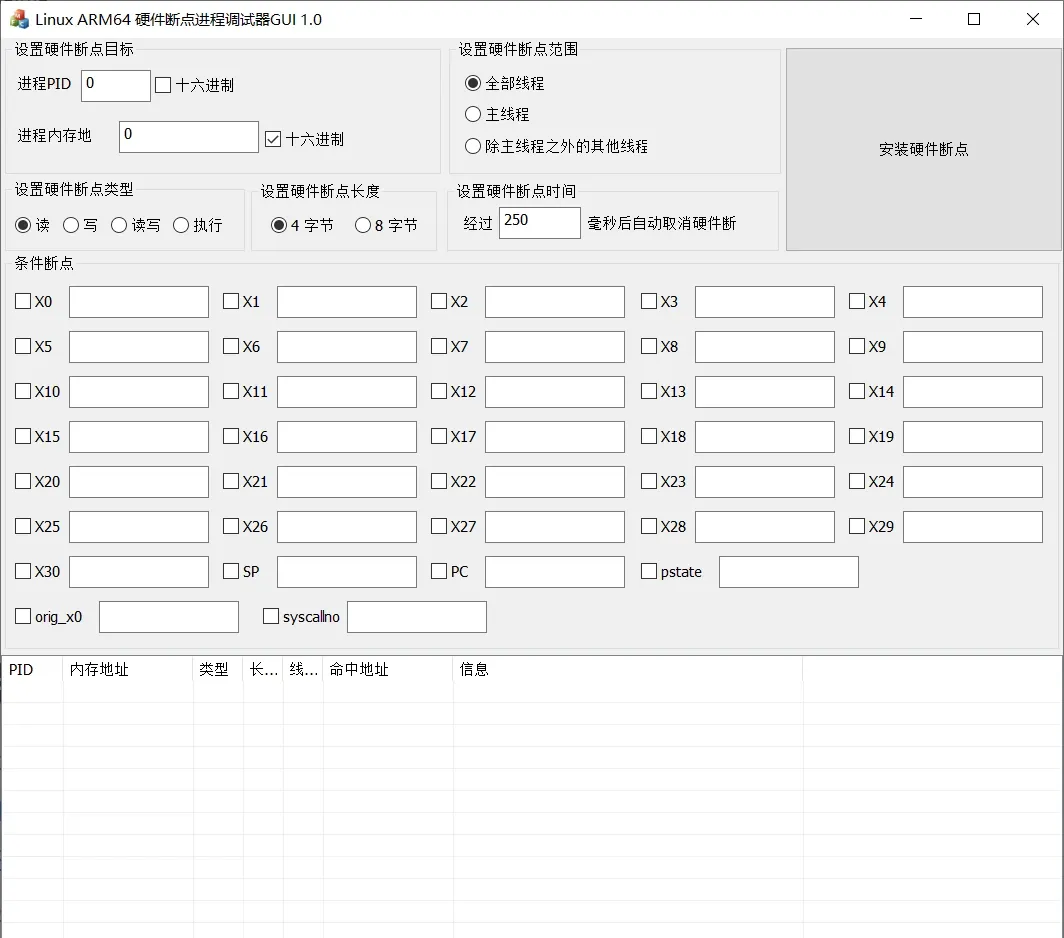Click the 内存地址 column header
Screen dimensions: 1064x938
128,670
